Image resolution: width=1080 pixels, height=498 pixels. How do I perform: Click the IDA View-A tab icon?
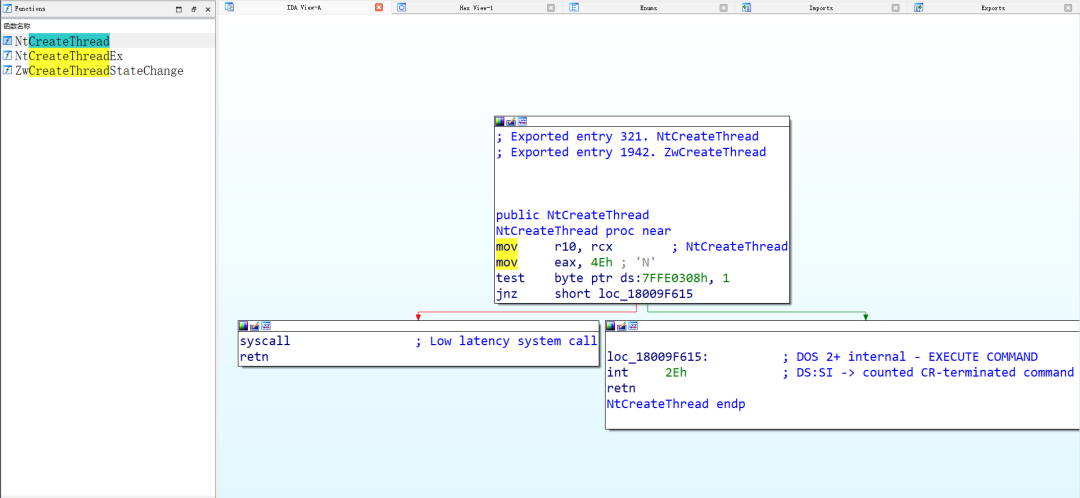[230, 8]
